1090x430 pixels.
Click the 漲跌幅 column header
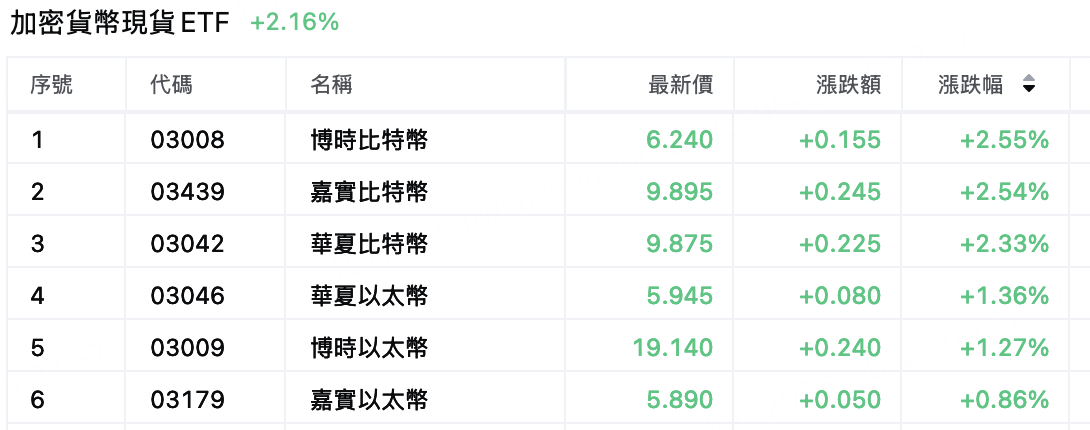pyautogui.click(x=970, y=85)
